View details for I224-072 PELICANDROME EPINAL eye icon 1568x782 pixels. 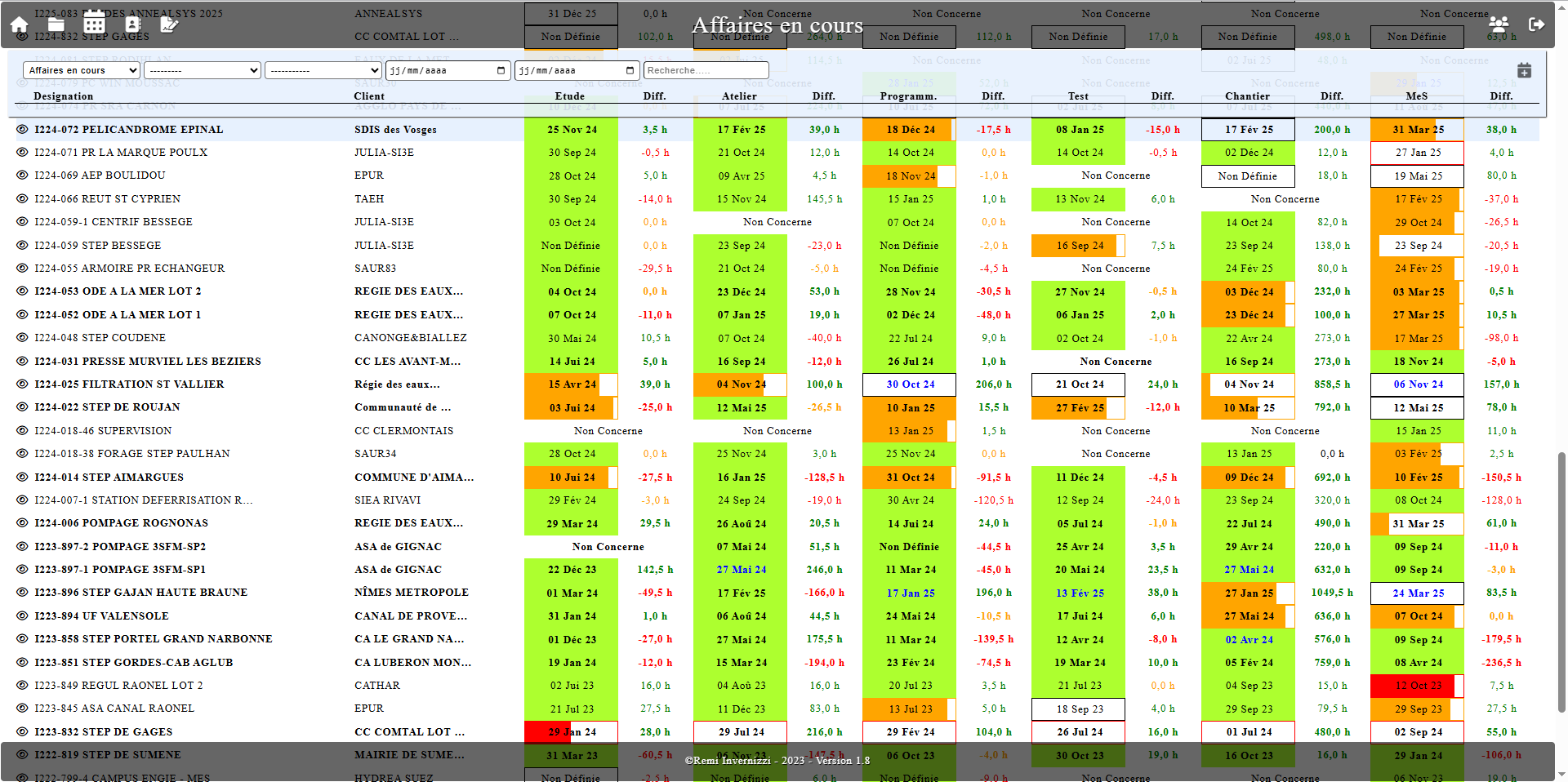pyautogui.click(x=22, y=129)
